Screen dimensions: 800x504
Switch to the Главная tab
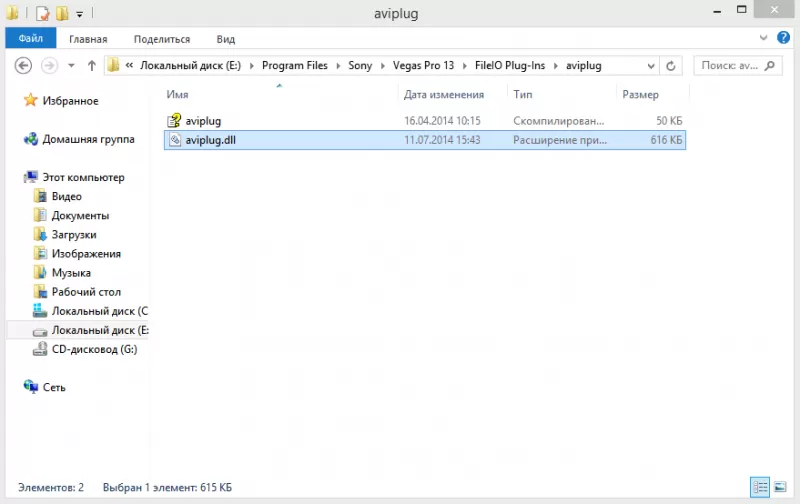pos(88,39)
